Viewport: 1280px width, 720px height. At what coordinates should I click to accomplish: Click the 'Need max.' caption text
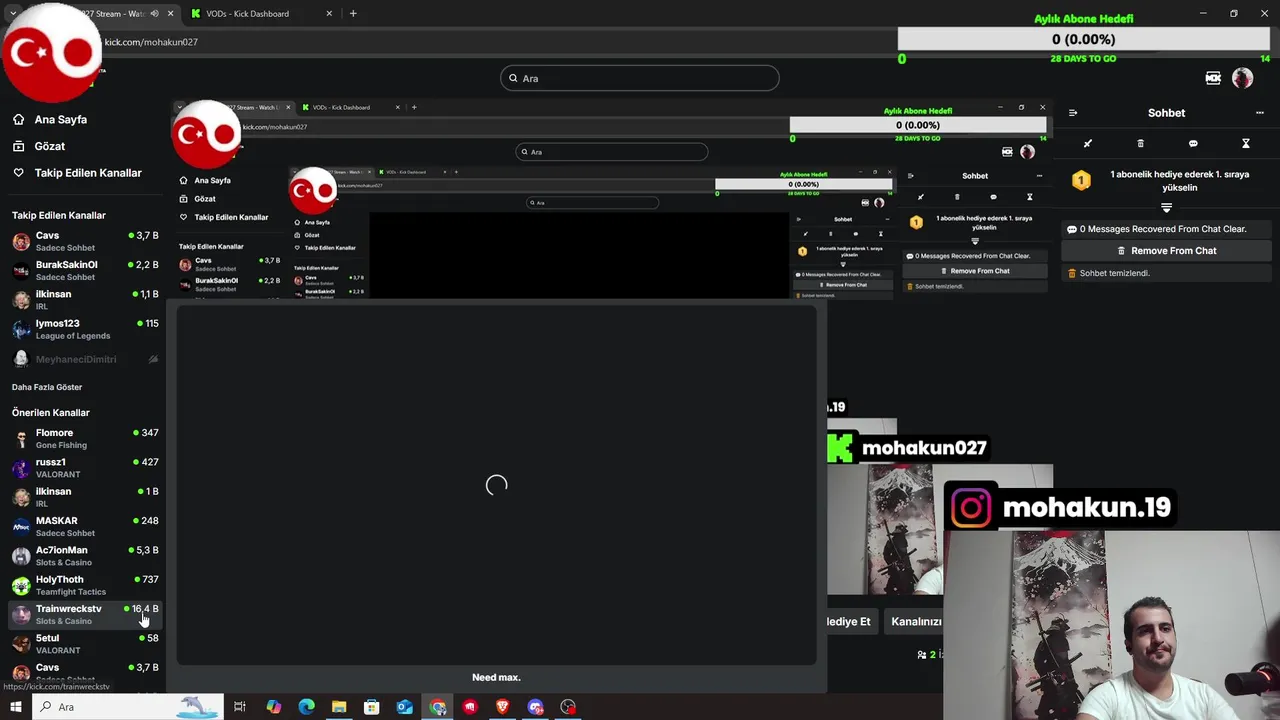pyautogui.click(x=496, y=677)
